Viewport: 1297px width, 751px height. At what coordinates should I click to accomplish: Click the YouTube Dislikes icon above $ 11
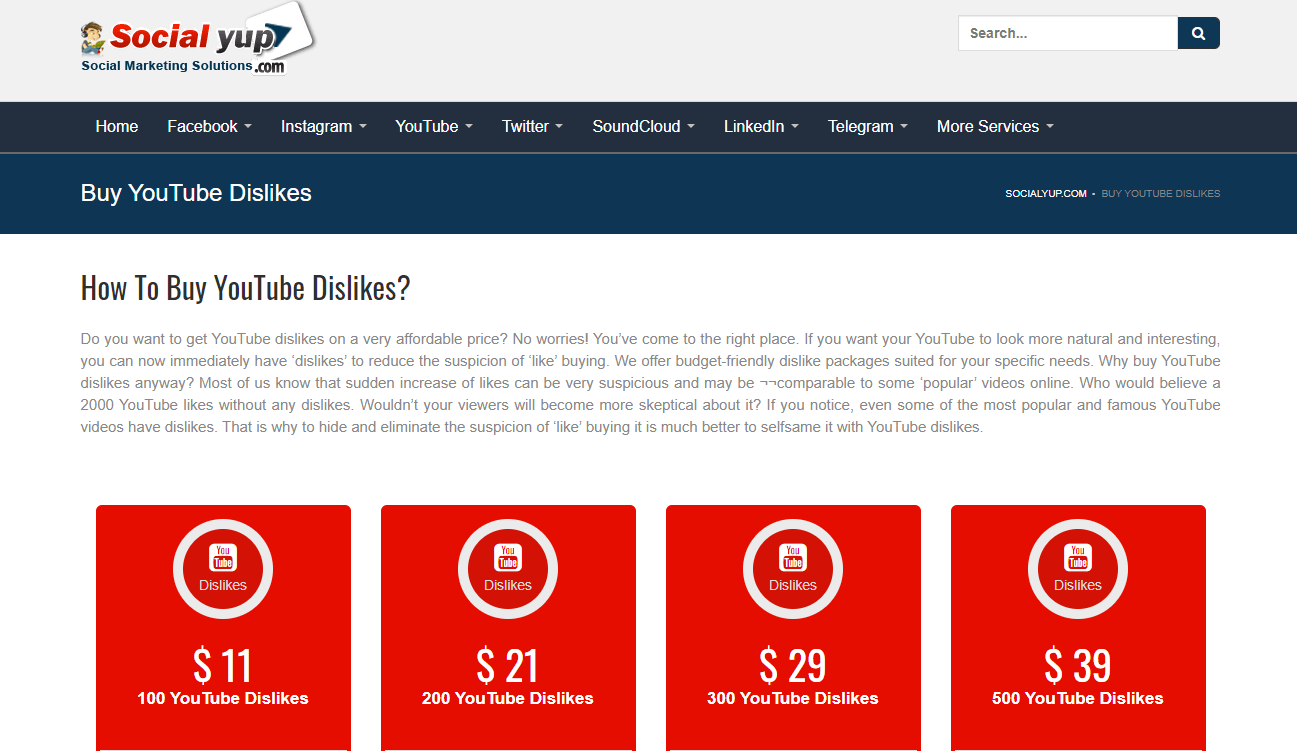(x=223, y=569)
